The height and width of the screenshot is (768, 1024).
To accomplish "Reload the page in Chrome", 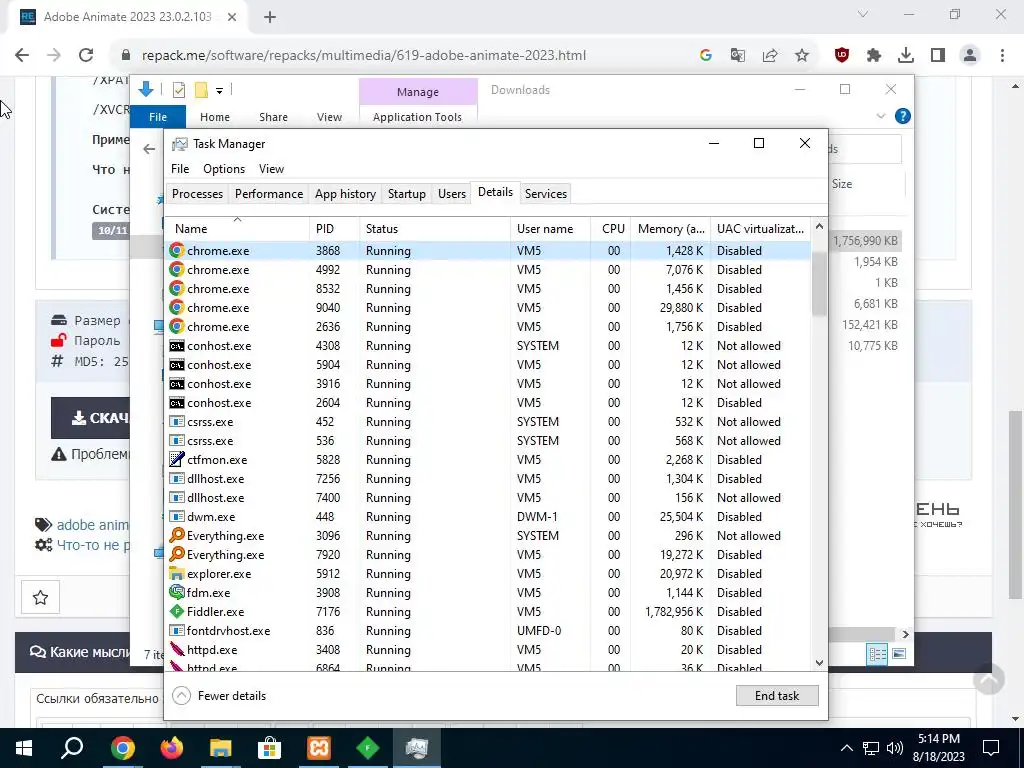I will point(86,56).
